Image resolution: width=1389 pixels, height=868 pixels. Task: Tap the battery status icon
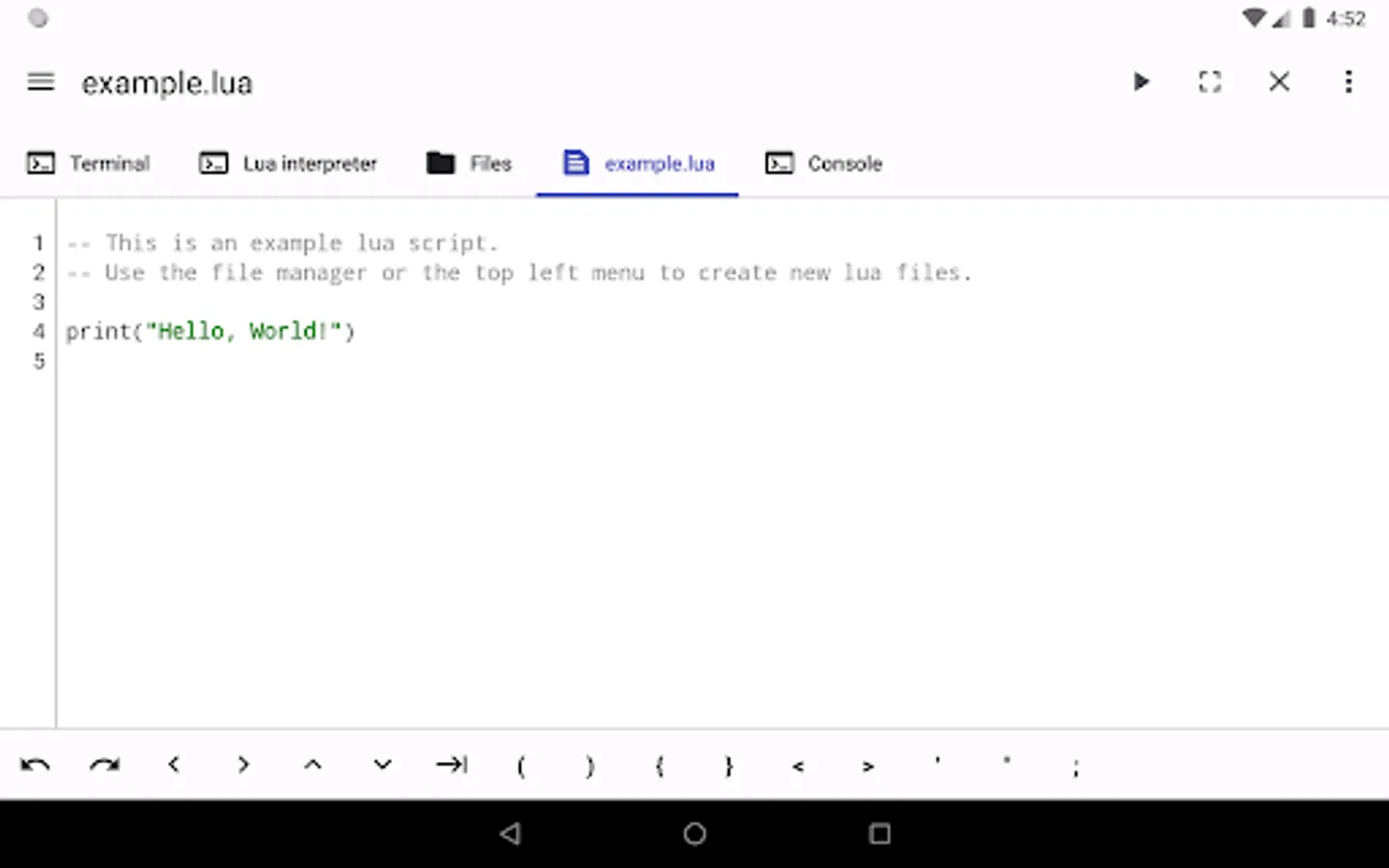1309,18
